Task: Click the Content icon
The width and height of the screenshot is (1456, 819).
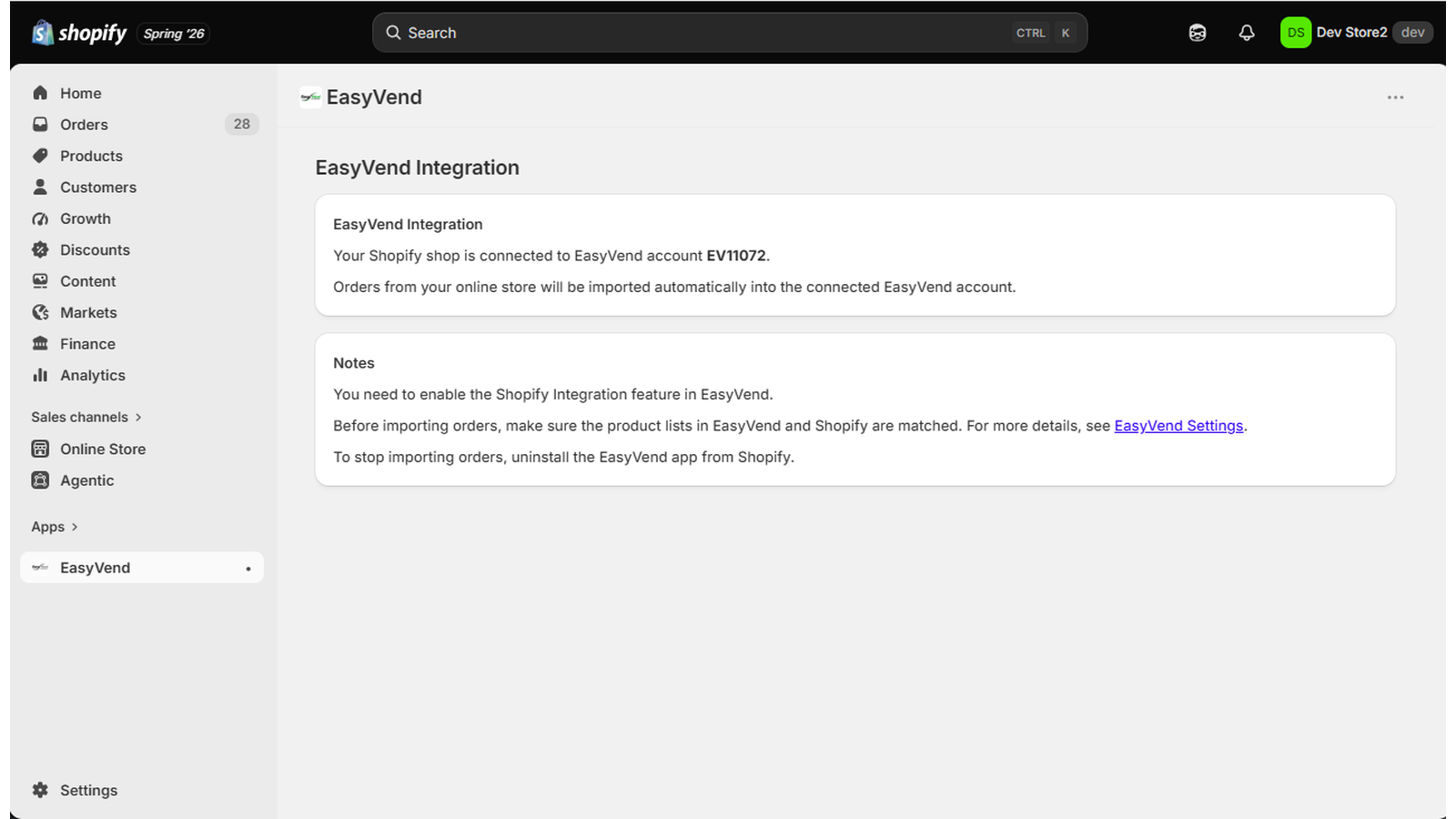Action: [40, 281]
